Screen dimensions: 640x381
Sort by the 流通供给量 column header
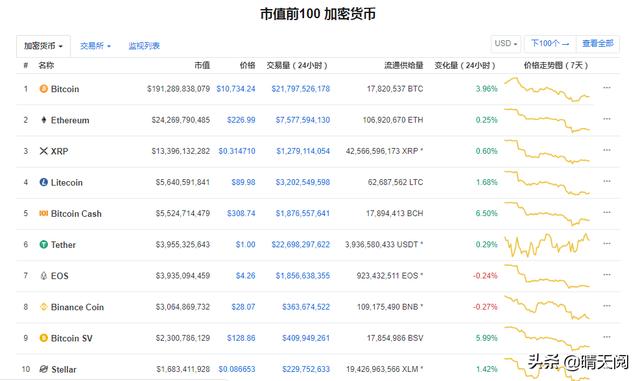(404, 65)
